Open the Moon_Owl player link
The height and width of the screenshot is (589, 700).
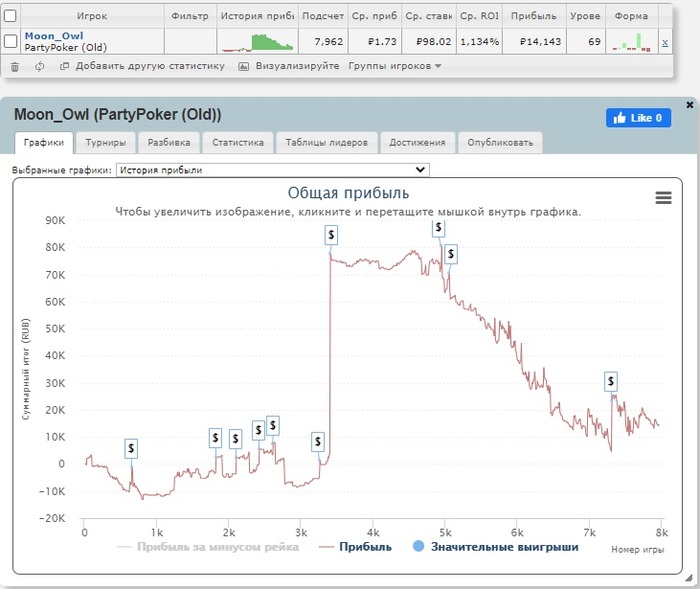click(x=54, y=36)
